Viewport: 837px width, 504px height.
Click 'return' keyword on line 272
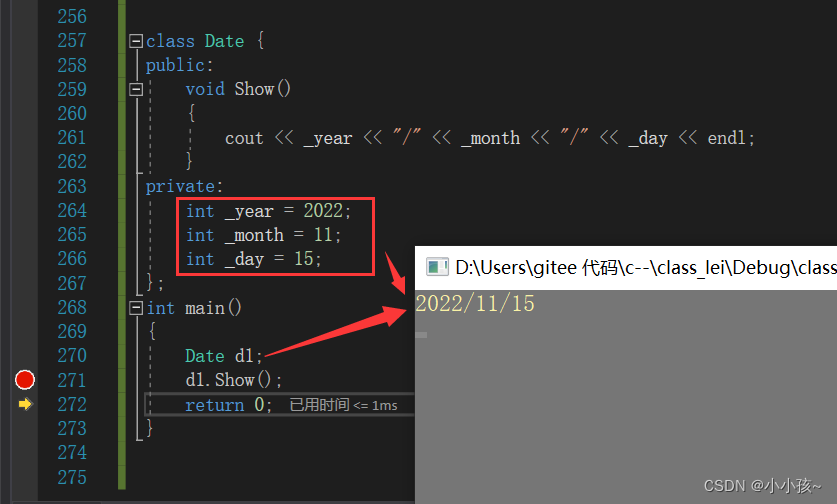coord(215,405)
